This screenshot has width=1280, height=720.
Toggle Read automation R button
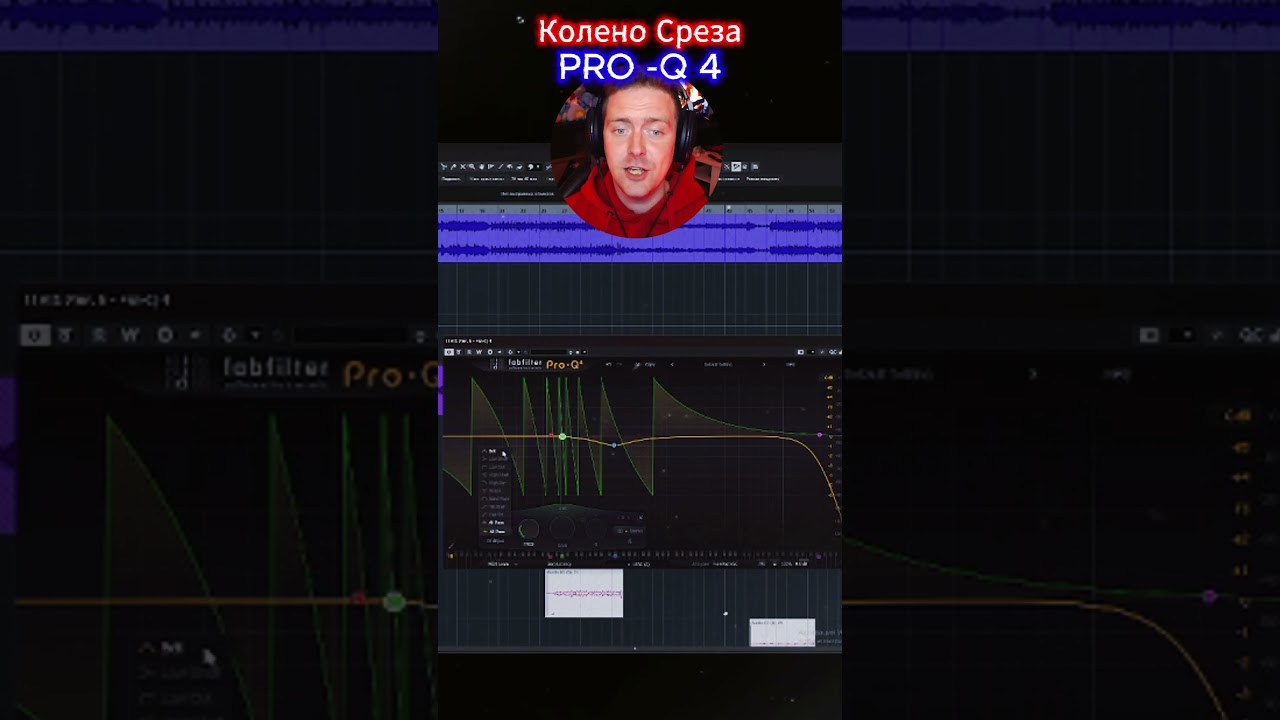point(469,352)
